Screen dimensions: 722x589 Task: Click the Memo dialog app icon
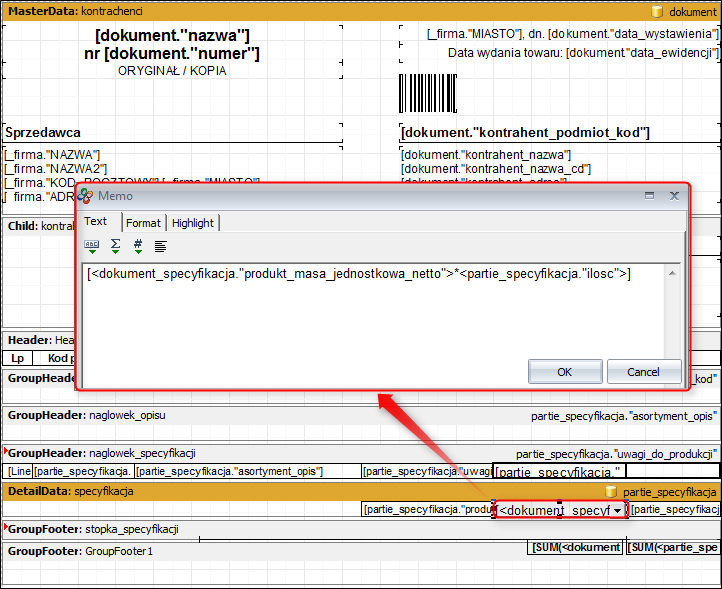86,196
